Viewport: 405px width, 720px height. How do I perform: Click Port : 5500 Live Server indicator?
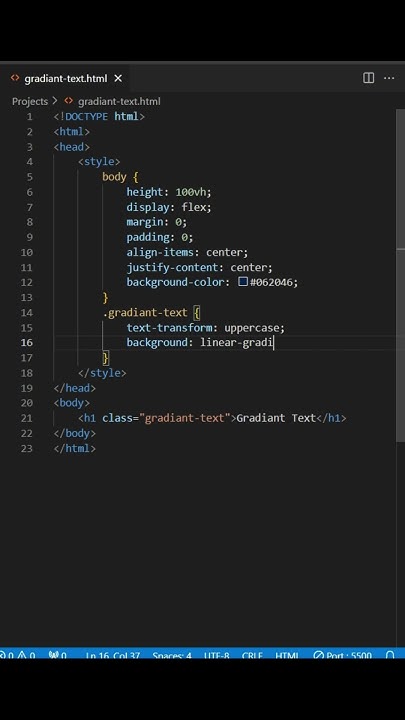pyautogui.click(x=343, y=655)
